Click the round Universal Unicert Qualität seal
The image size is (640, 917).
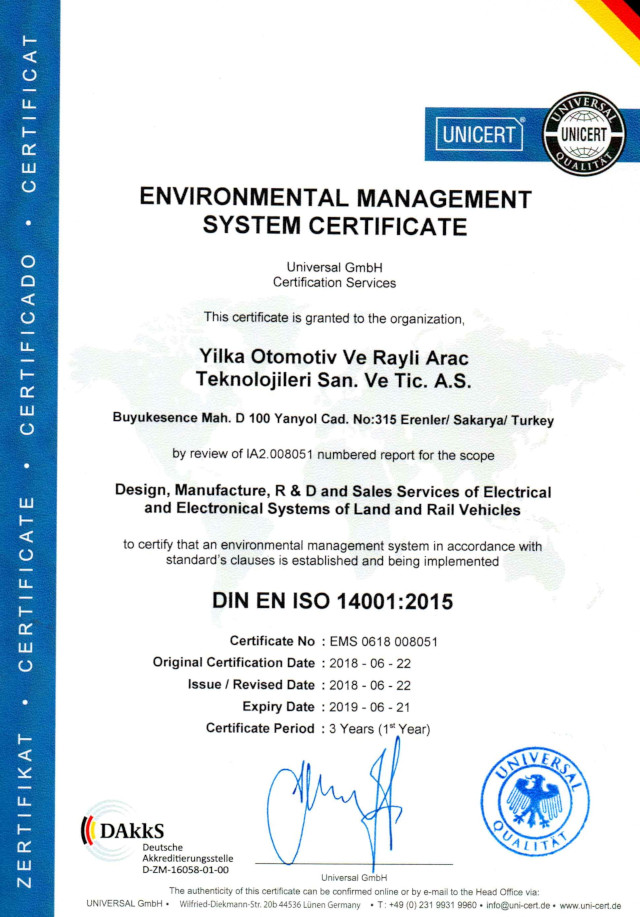click(583, 134)
